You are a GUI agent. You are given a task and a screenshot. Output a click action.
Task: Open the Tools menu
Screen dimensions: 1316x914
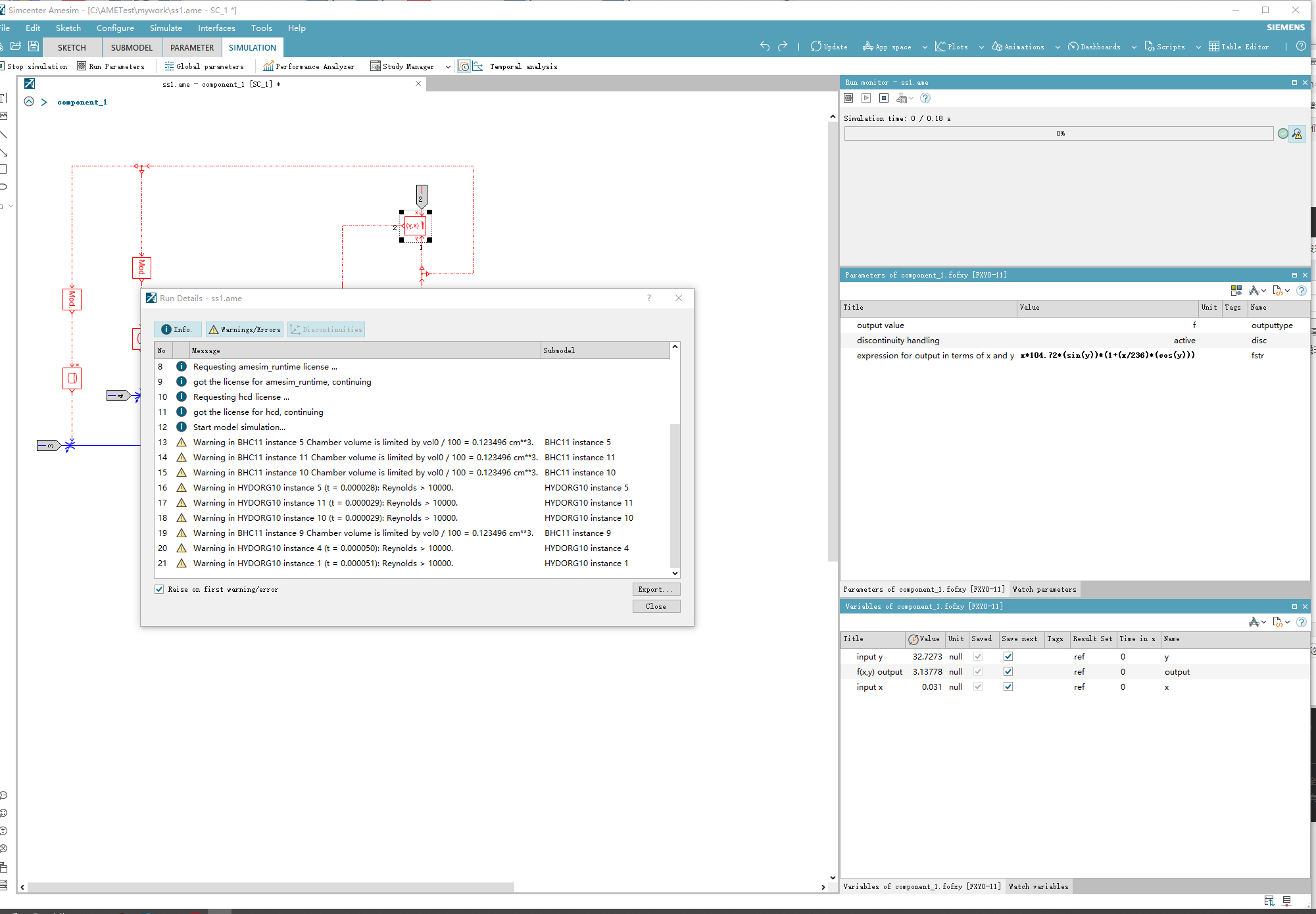[x=261, y=28]
